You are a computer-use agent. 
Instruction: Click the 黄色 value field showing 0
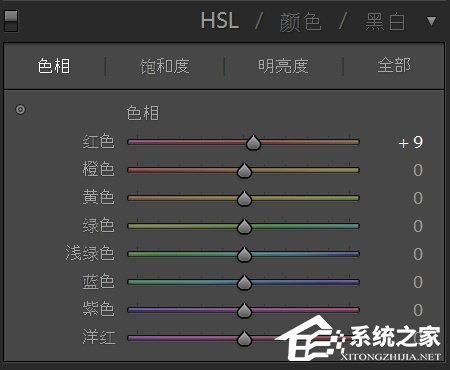pos(418,198)
